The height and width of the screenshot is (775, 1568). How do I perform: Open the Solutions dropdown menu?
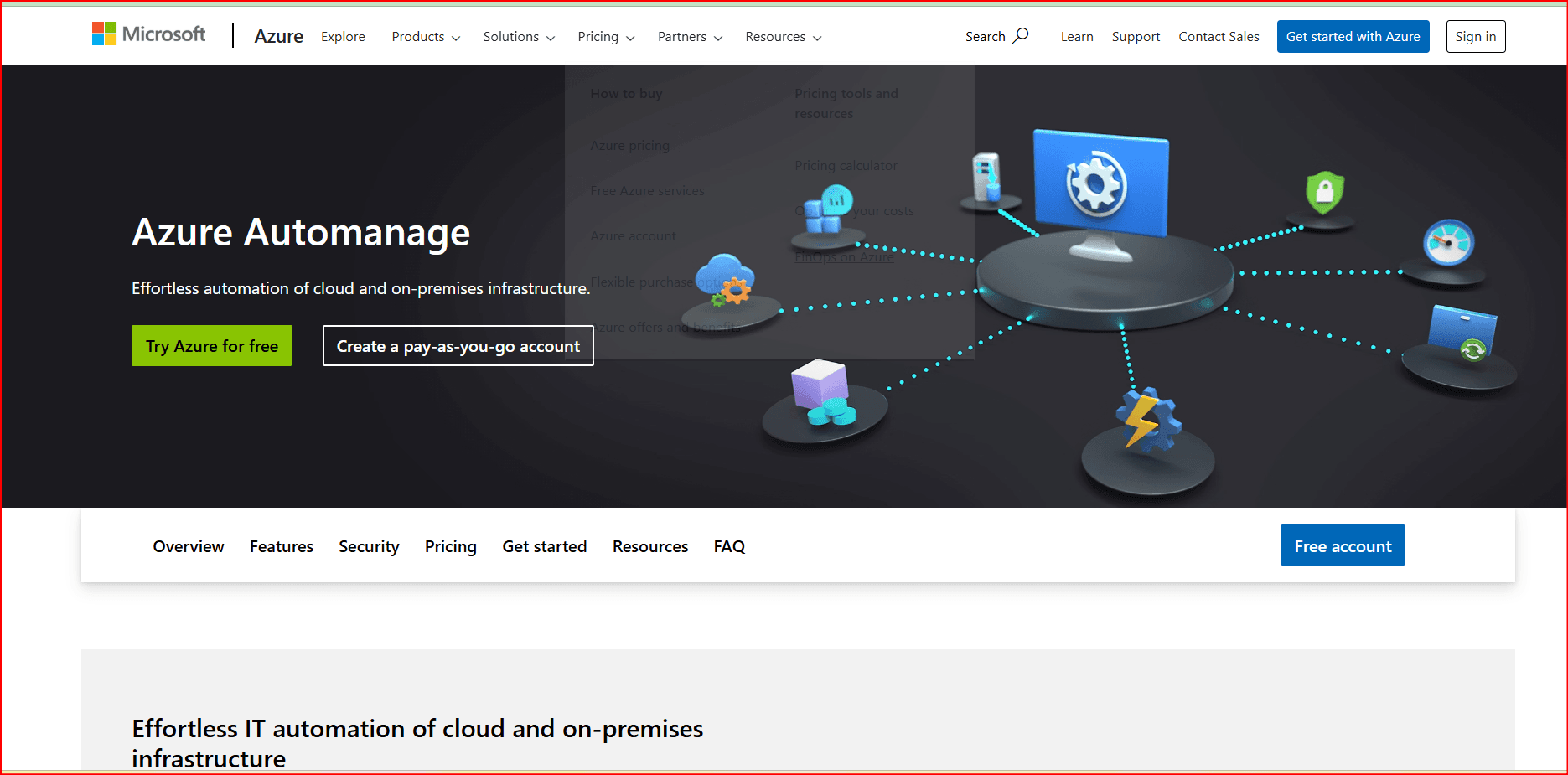(x=519, y=37)
